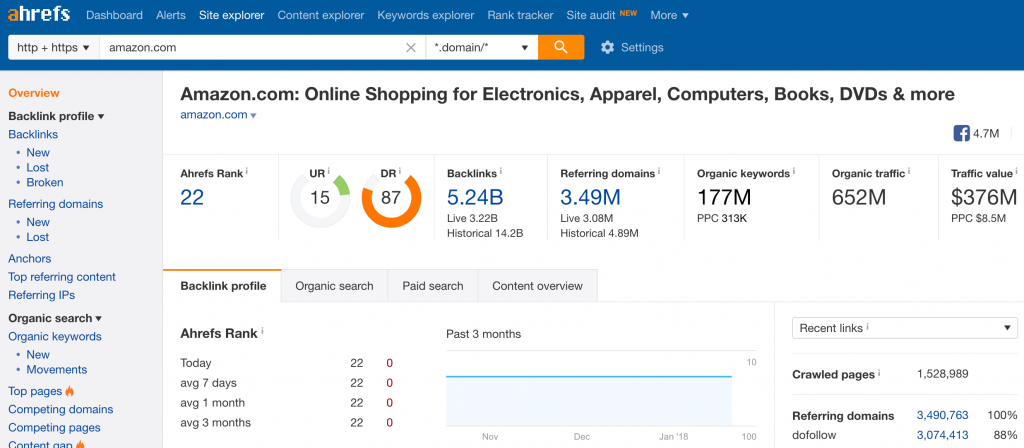Click the 3,490,763 referring domains count

tap(942, 415)
